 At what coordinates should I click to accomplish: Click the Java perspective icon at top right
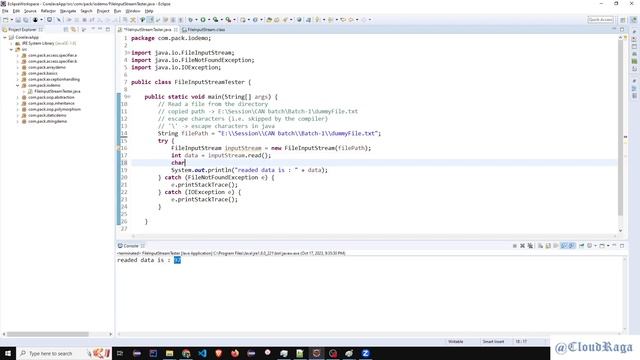coord(633,20)
